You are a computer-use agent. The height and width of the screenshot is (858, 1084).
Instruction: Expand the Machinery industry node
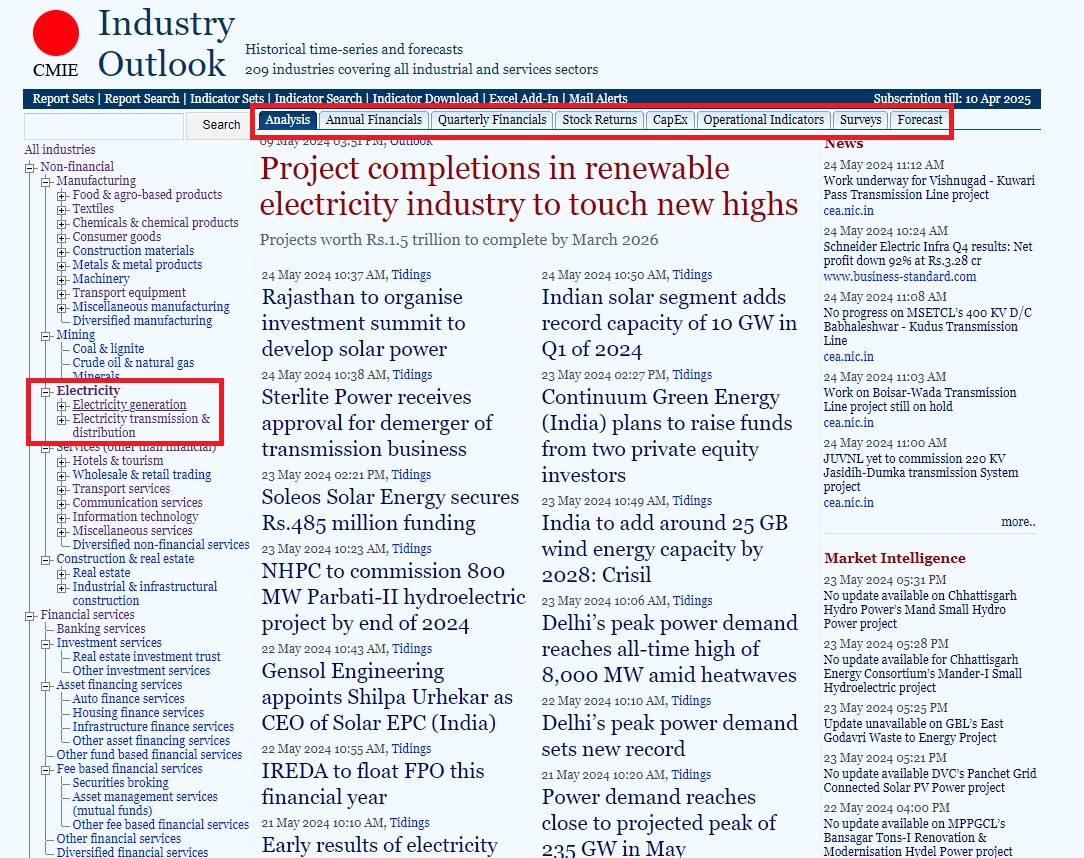tap(62, 279)
